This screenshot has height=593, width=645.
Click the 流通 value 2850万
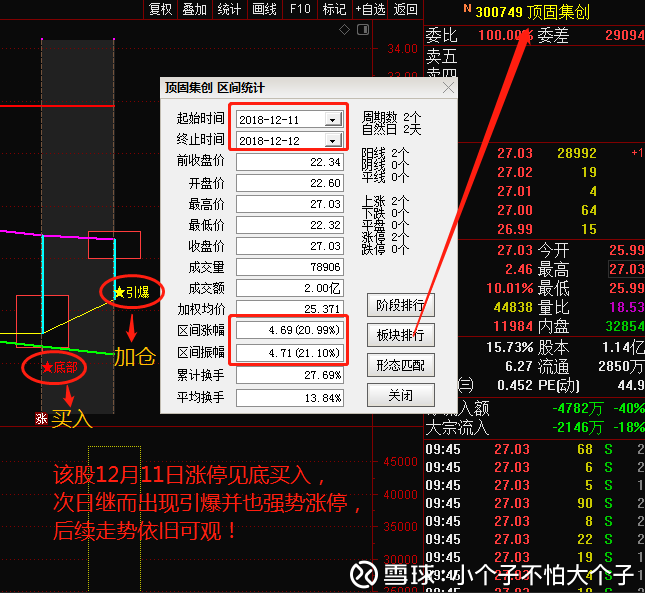pos(621,366)
